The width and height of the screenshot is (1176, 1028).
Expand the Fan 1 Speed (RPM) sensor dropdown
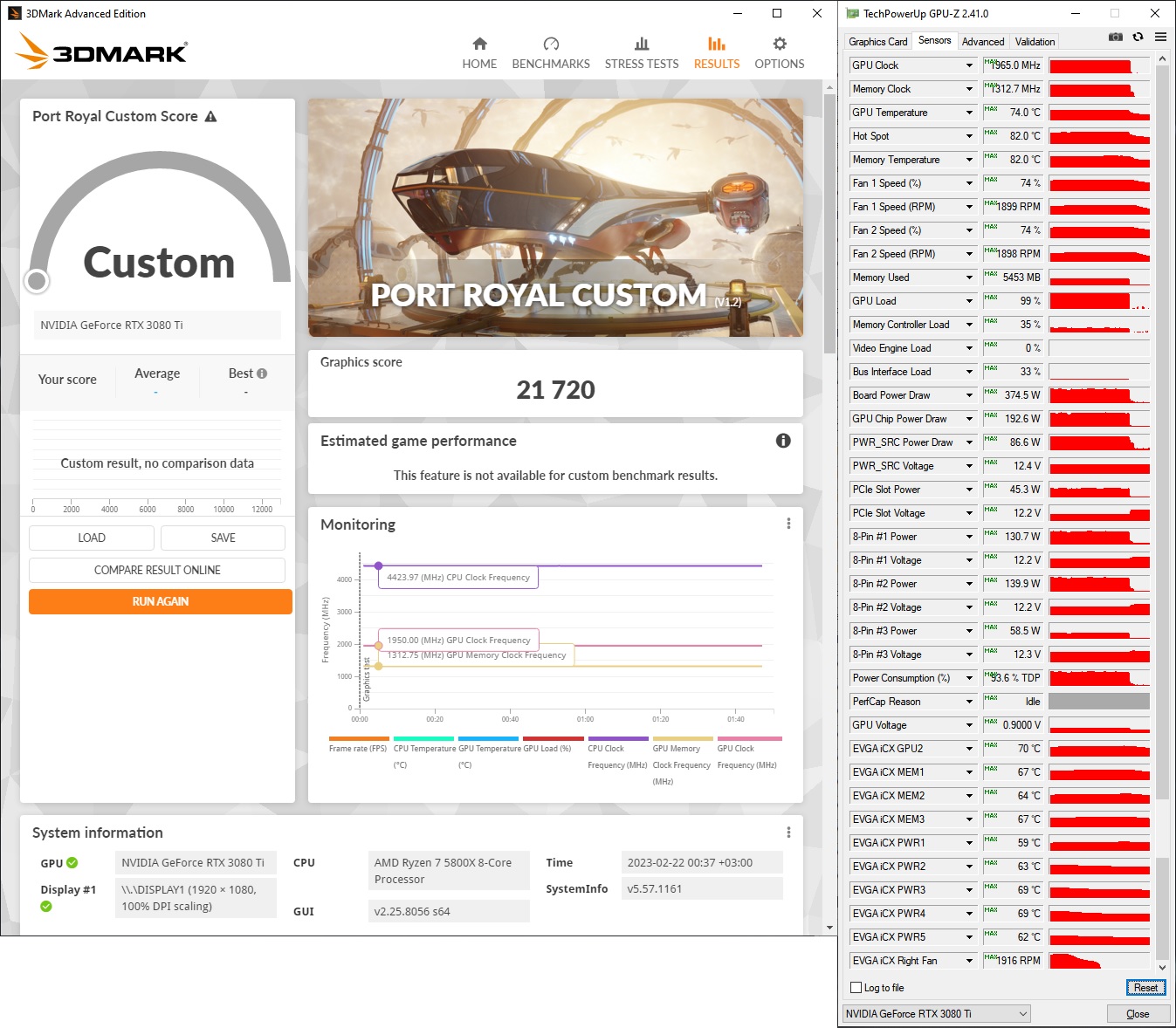click(x=969, y=207)
